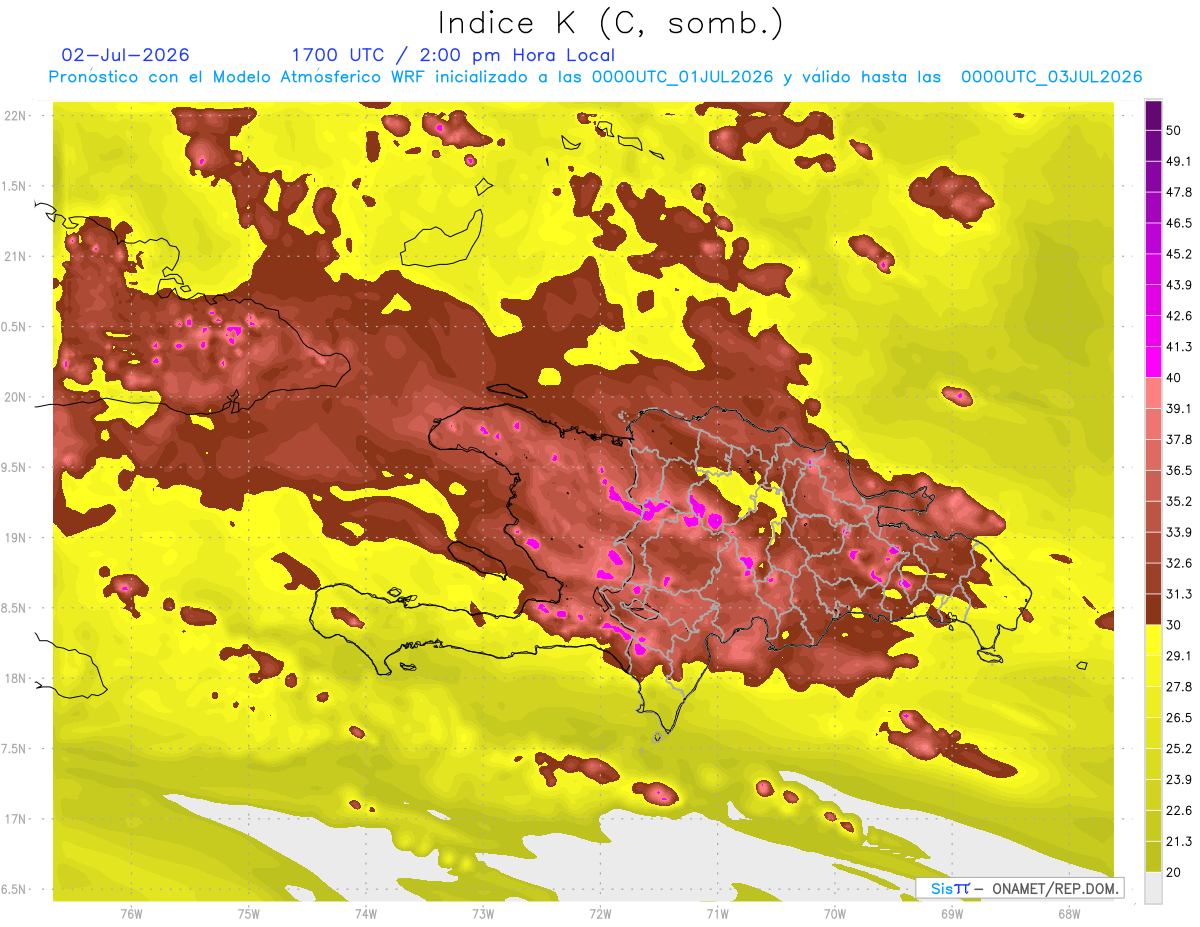Select the '0000UTC_03JUL2026' valid-until timestamp
1200x927 pixels.
(1051, 77)
